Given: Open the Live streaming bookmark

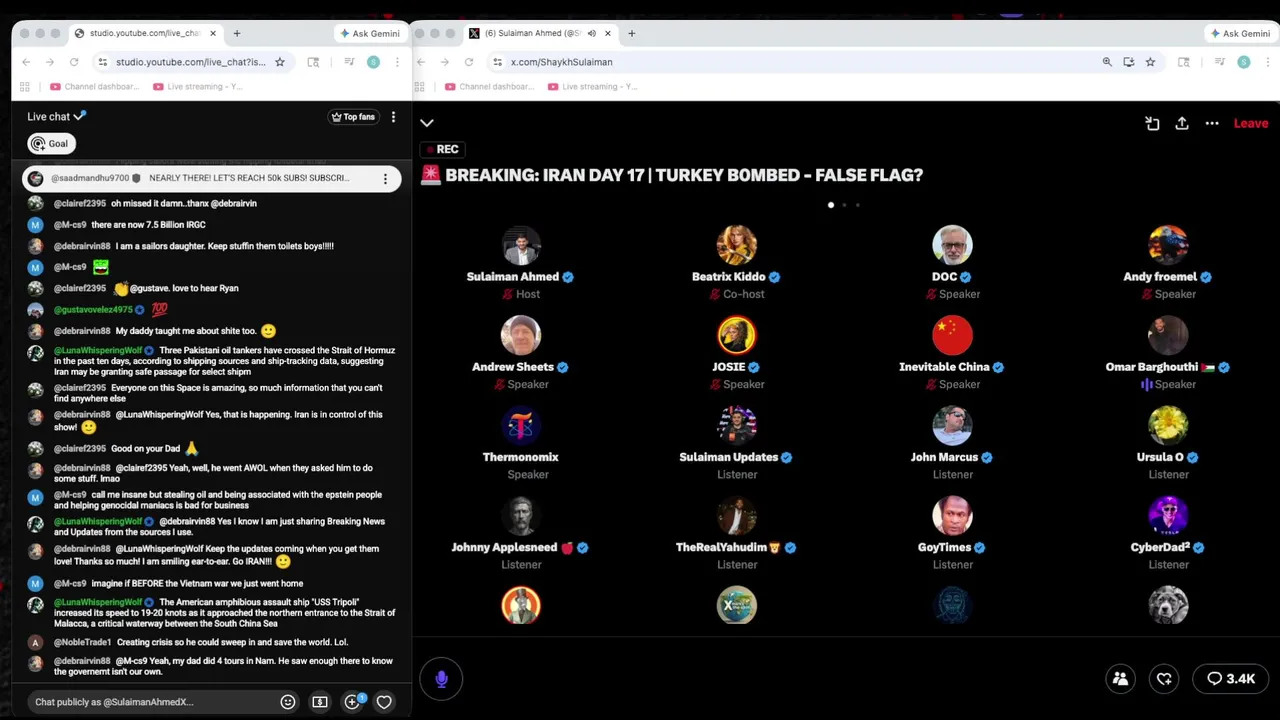Looking at the screenshot, I should coord(198,87).
